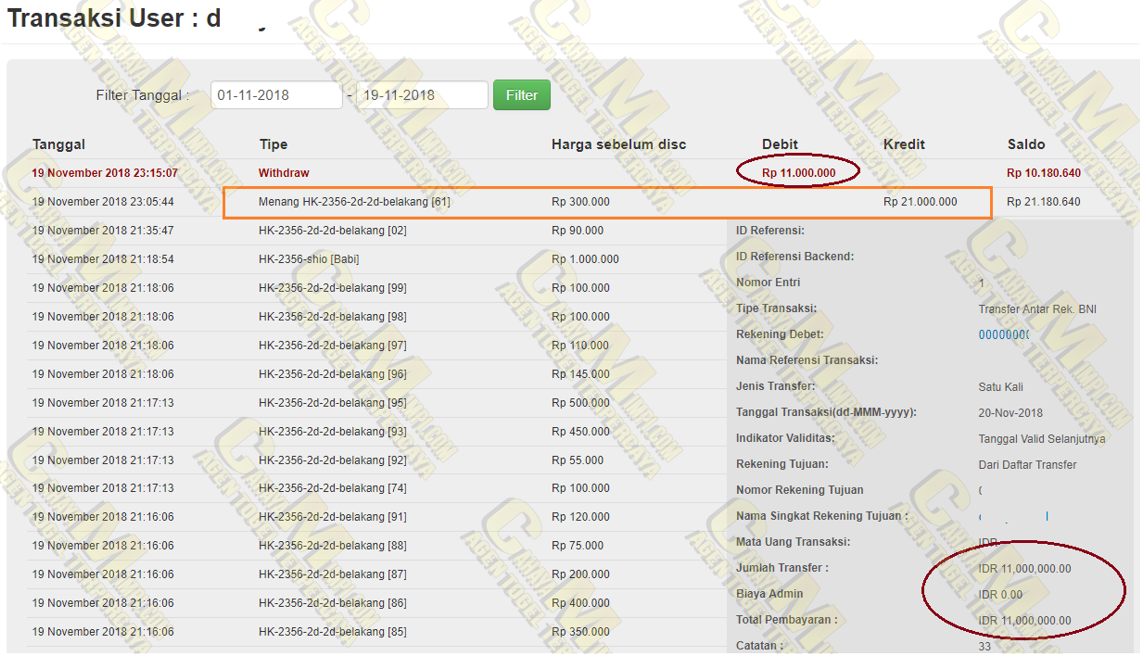Click the Rp 21.000.000 credit amount
The image size is (1140, 654).
(x=920, y=202)
